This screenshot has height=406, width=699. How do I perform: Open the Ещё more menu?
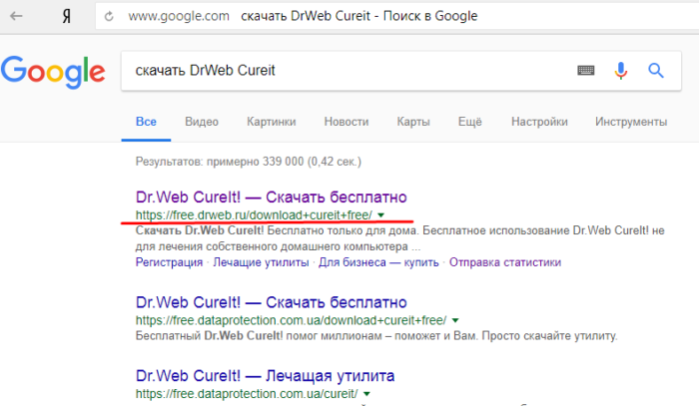point(470,122)
